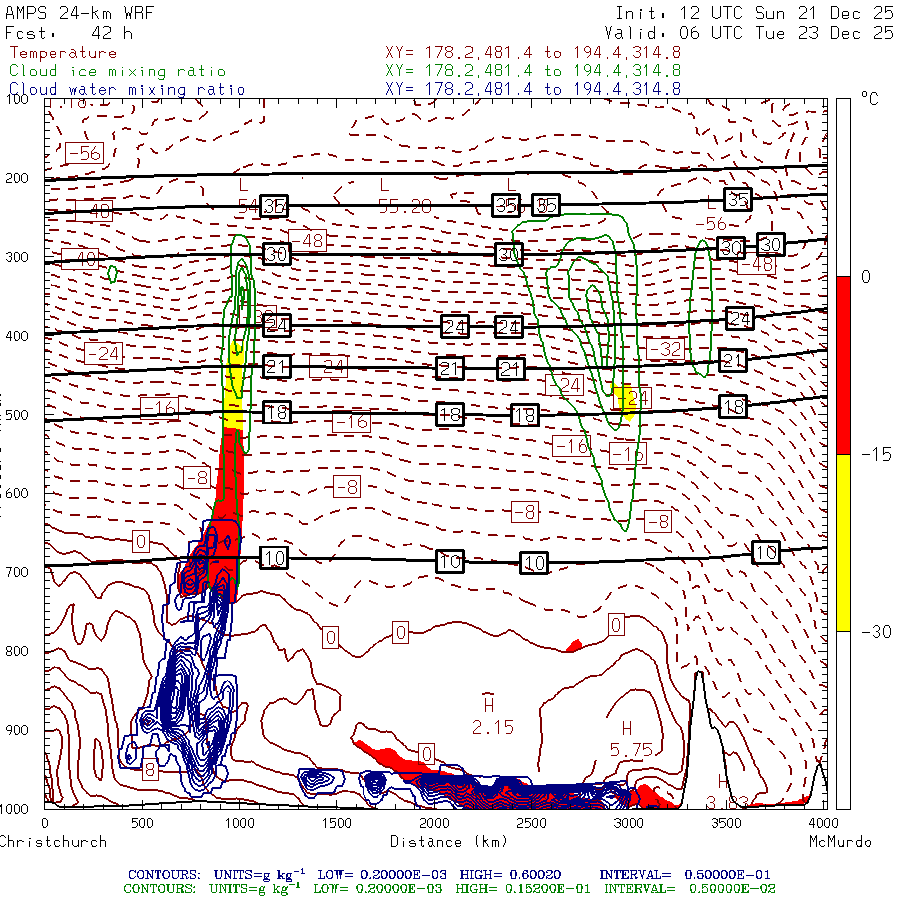Click the 800 hPa pressure axis tick

tap(17, 651)
